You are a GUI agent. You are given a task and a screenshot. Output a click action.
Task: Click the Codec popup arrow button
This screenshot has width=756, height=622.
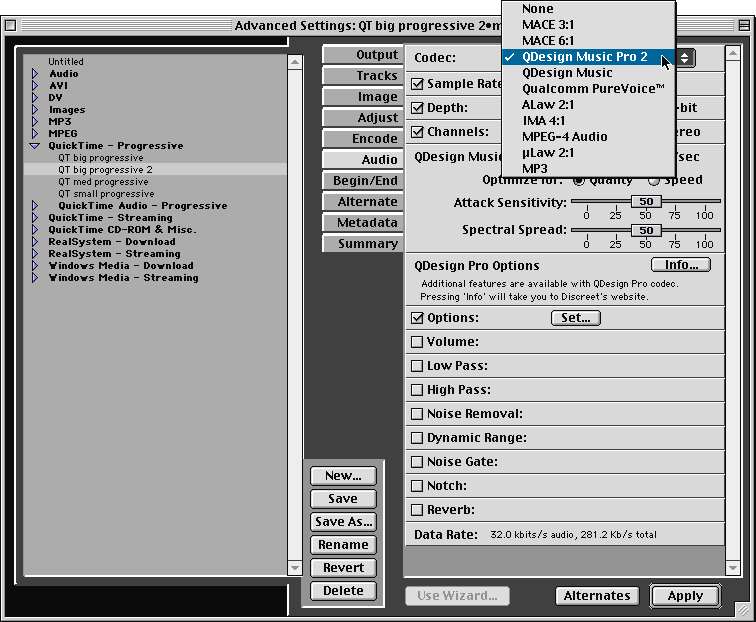point(684,59)
